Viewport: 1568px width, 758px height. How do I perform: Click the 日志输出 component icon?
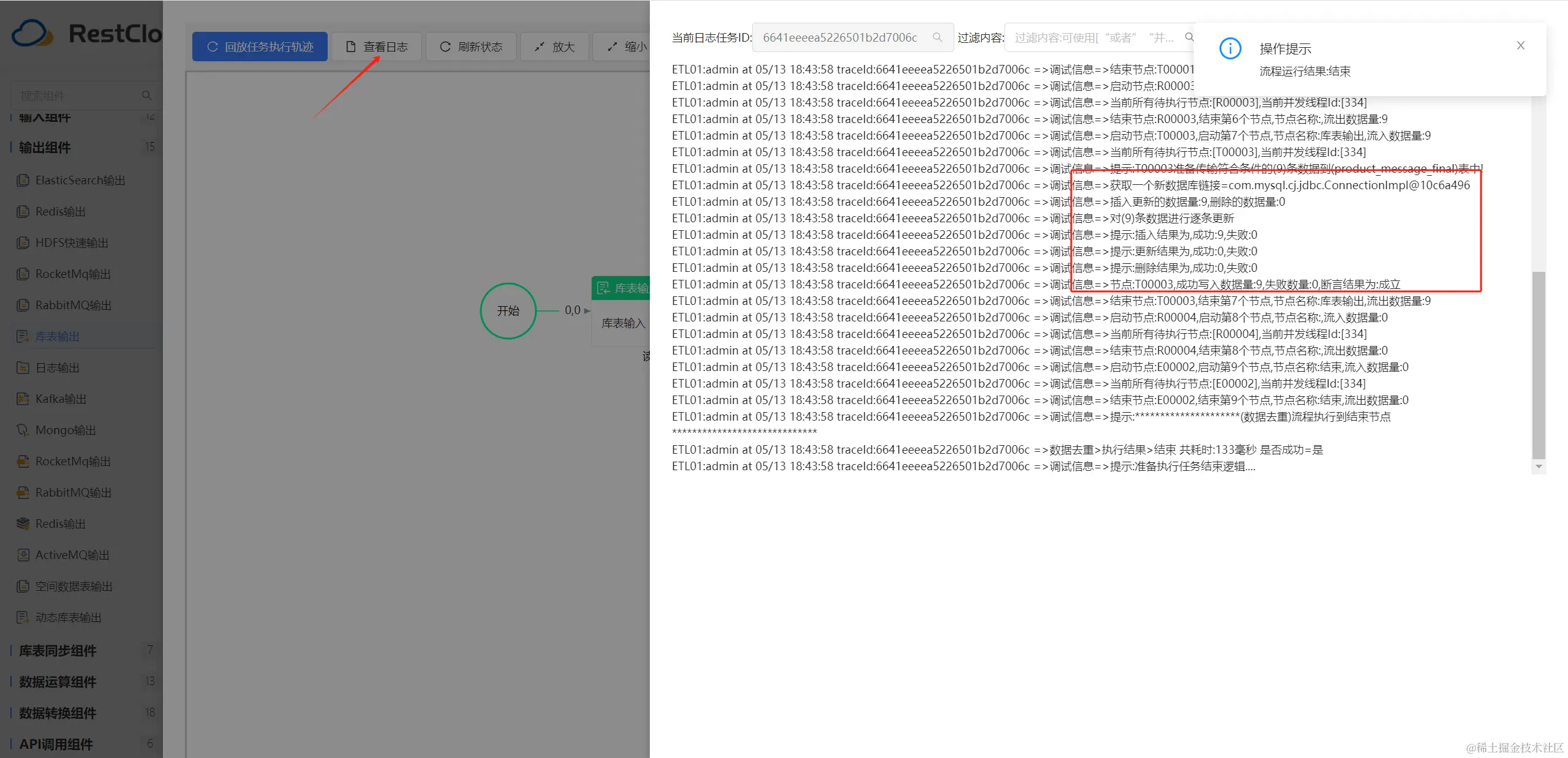pos(23,367)
